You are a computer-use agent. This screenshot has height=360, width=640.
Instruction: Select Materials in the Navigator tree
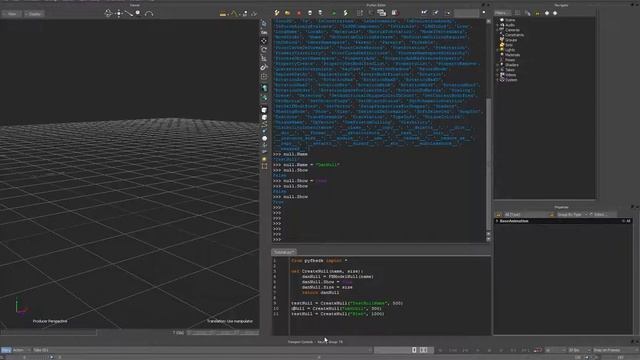tap(512, 55)
